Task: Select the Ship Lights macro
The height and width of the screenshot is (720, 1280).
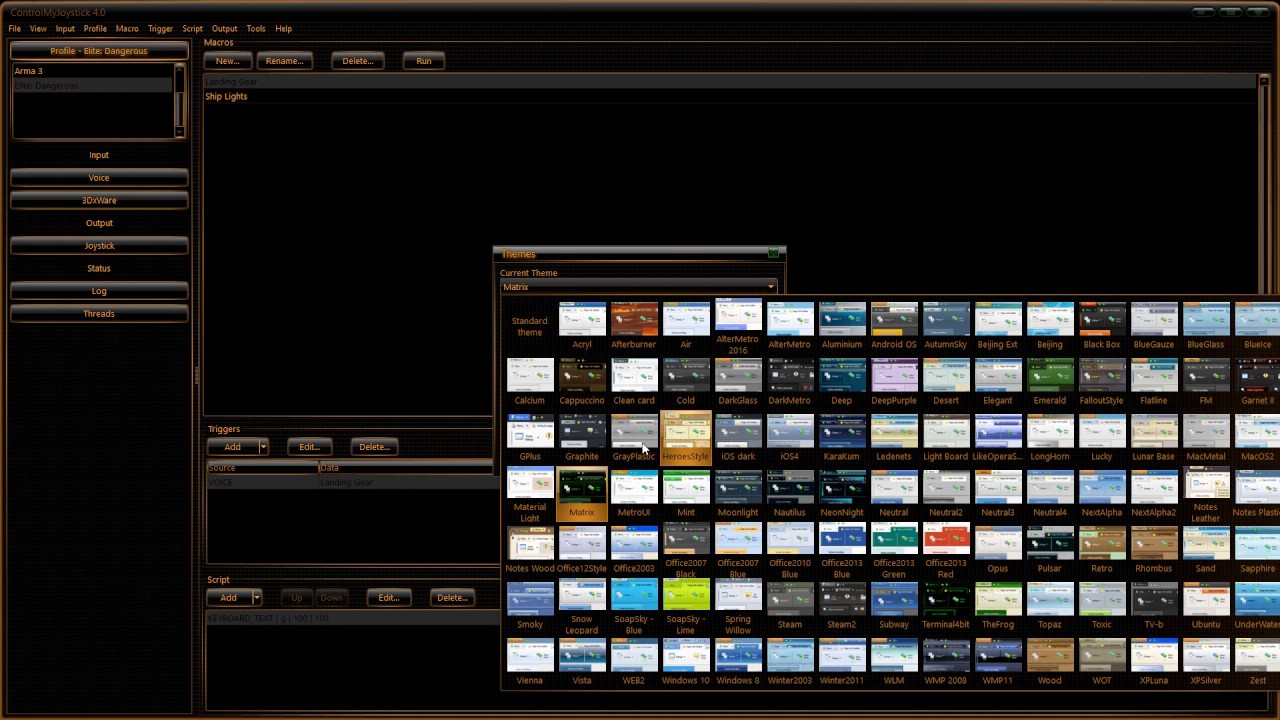Action: 731,97
